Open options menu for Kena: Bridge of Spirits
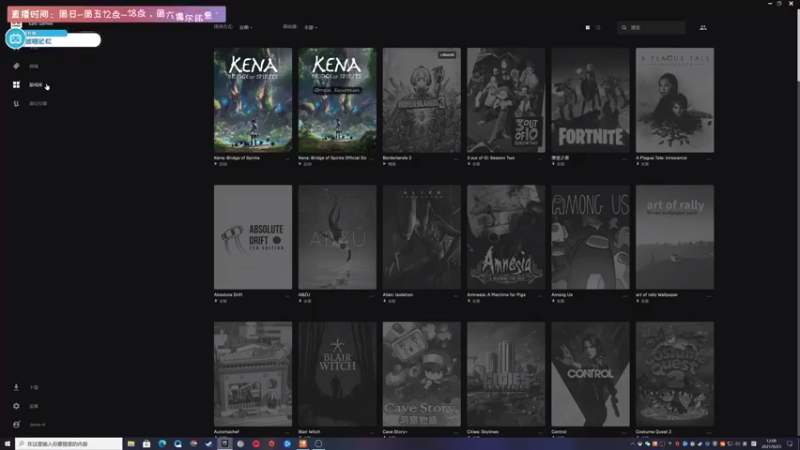 (x=287, y=159)
